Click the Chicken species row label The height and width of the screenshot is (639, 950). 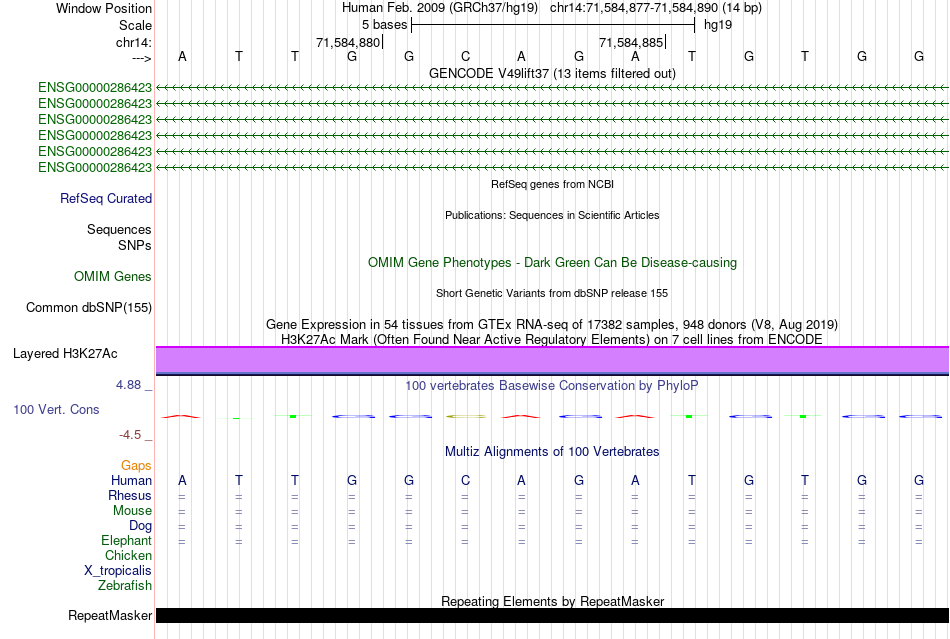128,555
